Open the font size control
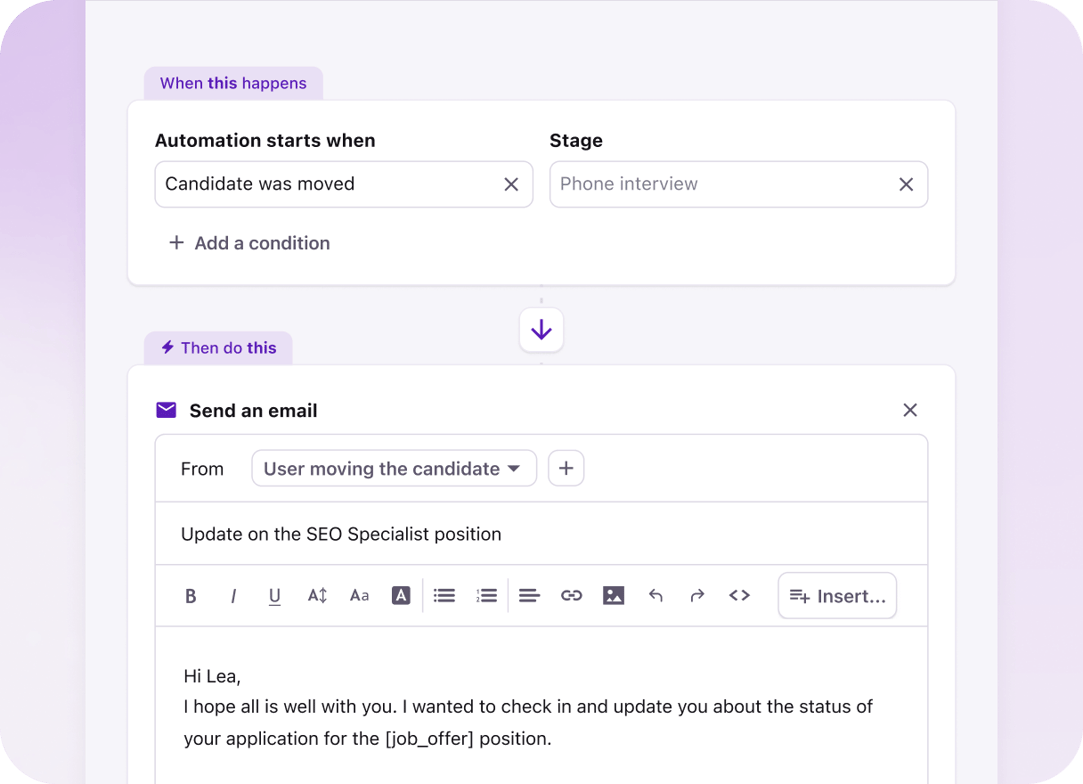This screenshot has height=784, width=1083. [x=317, y=595]
